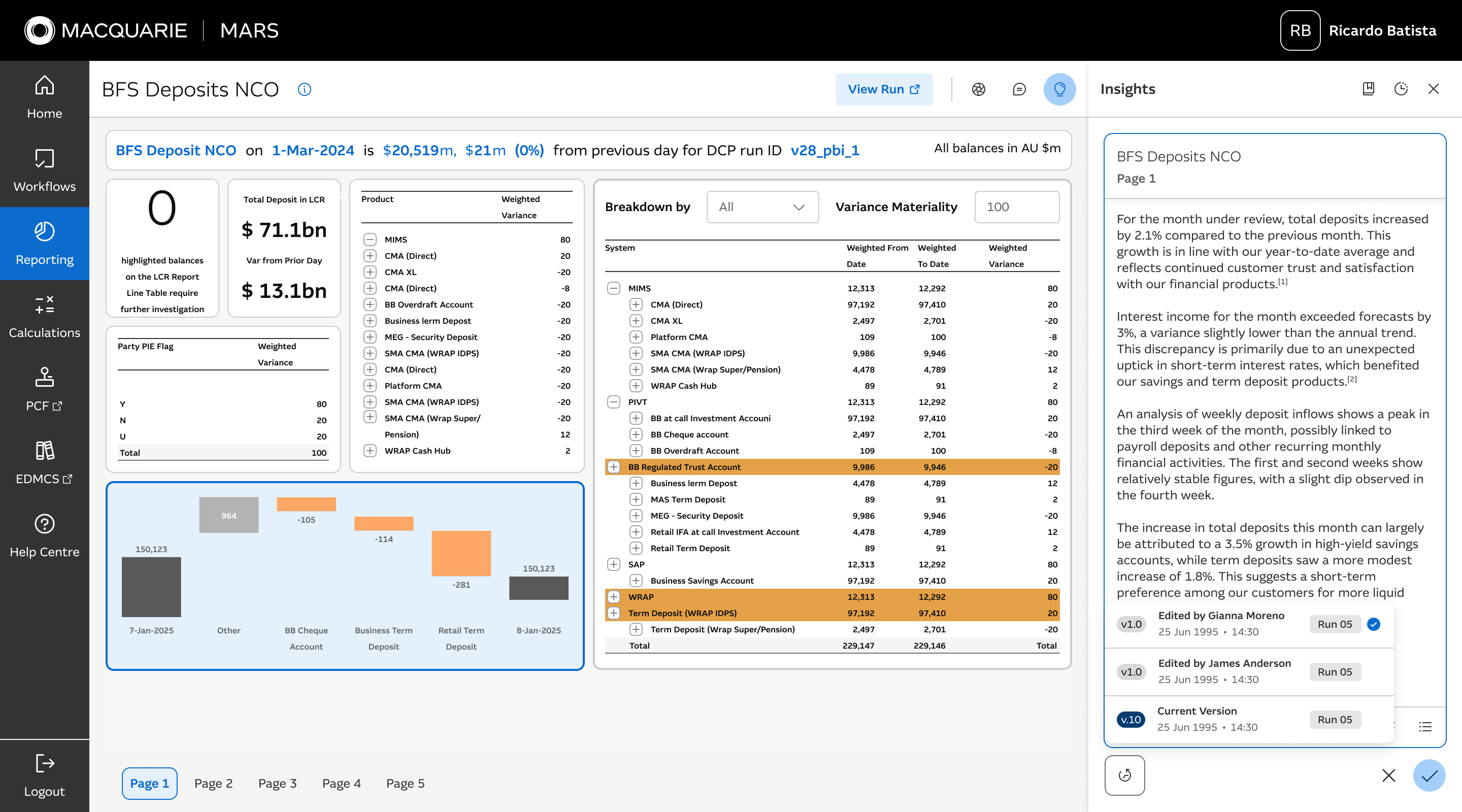Click the 7-Jan-2025 dark bar in chart
Screen dimensions: 1462x812
152,587
